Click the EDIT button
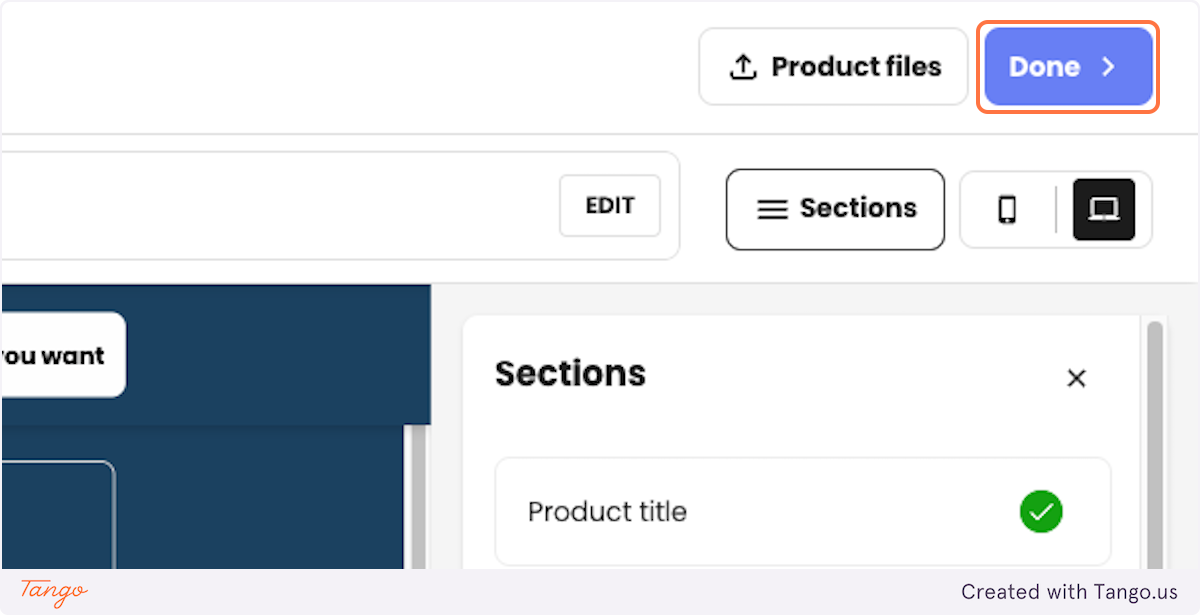 click(x=610, y=206)
